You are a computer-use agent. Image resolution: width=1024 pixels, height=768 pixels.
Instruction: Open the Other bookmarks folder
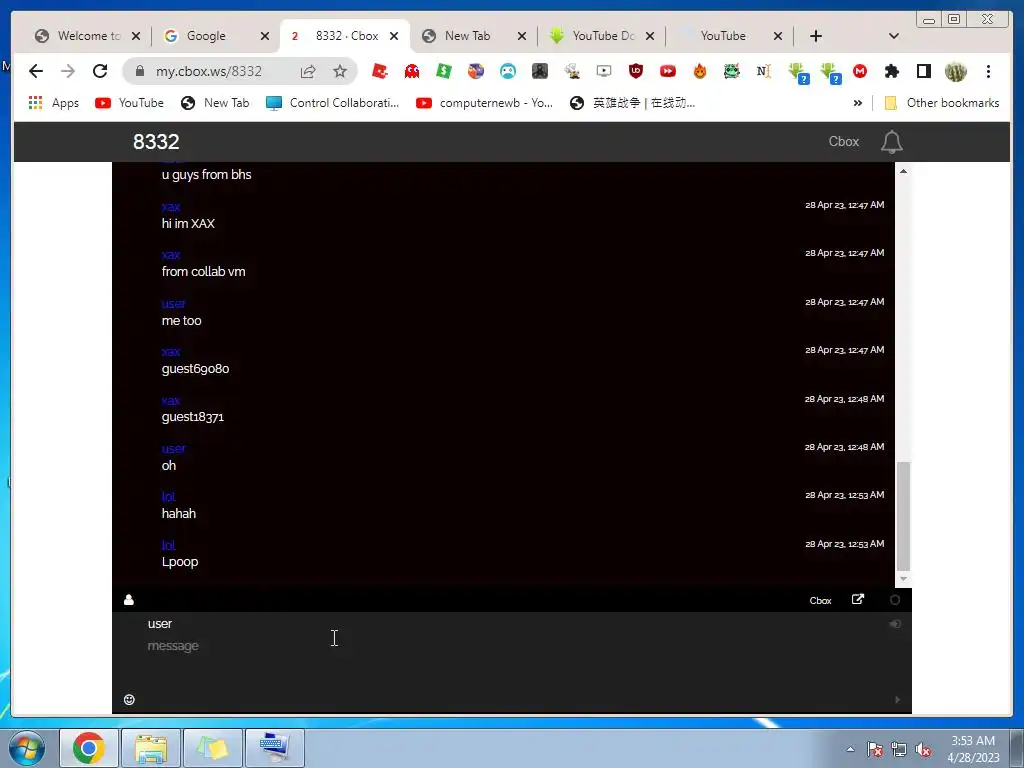coord(942,103)
